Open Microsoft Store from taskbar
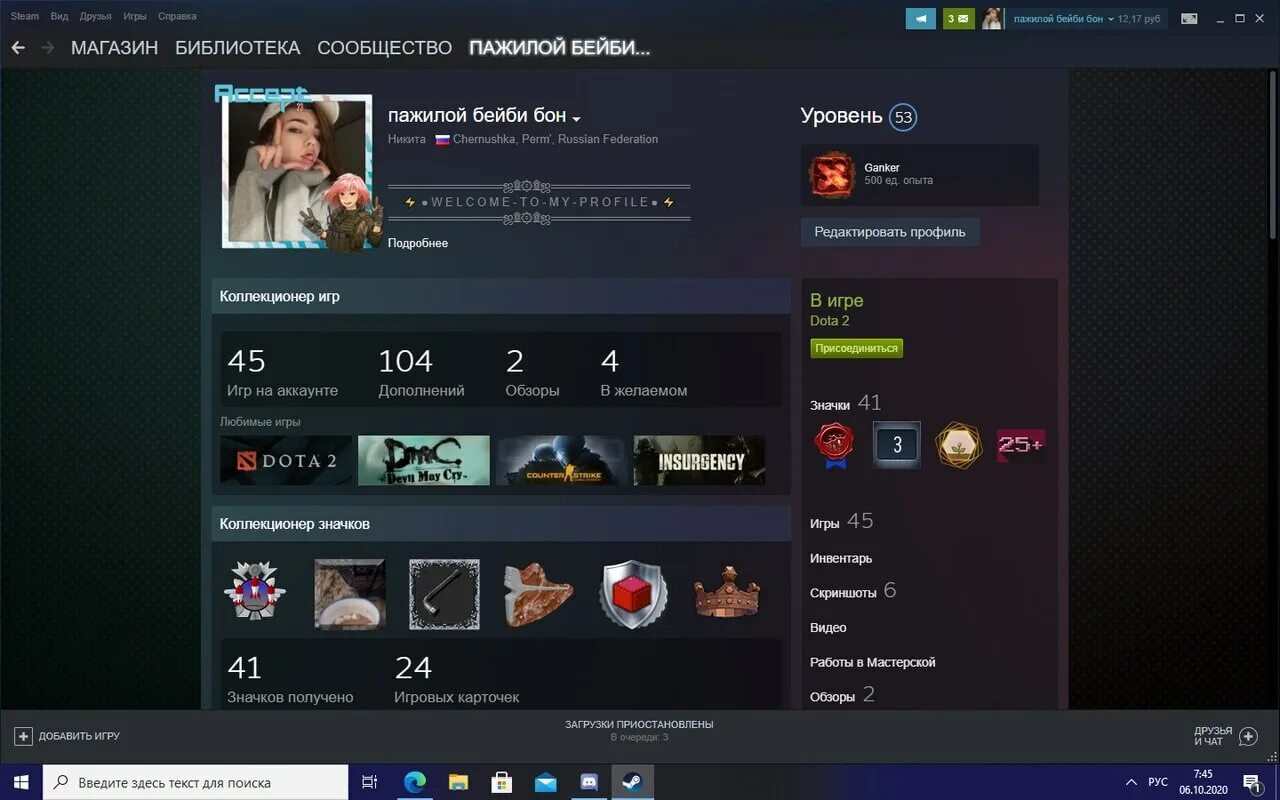The width and height of the screenshot is (1280, 800). point(502,782)
